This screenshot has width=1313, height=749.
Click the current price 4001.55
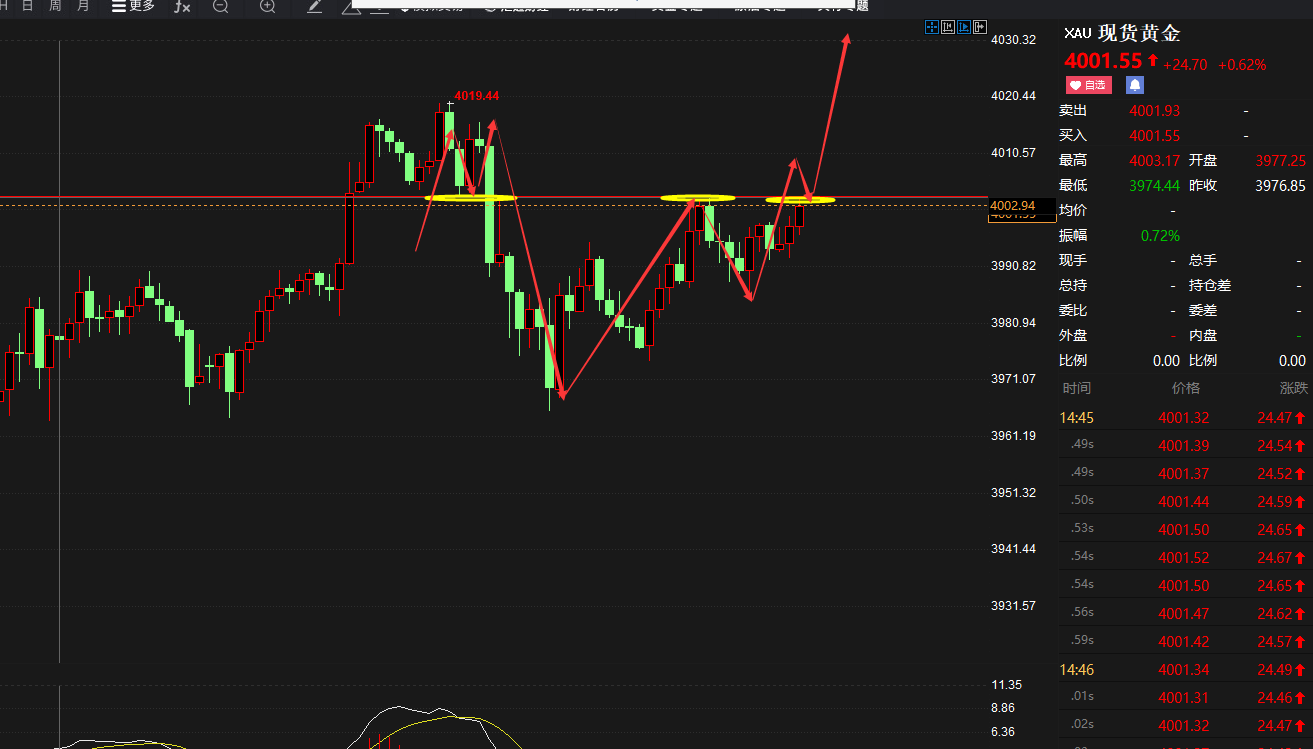tap(1103, 62)
